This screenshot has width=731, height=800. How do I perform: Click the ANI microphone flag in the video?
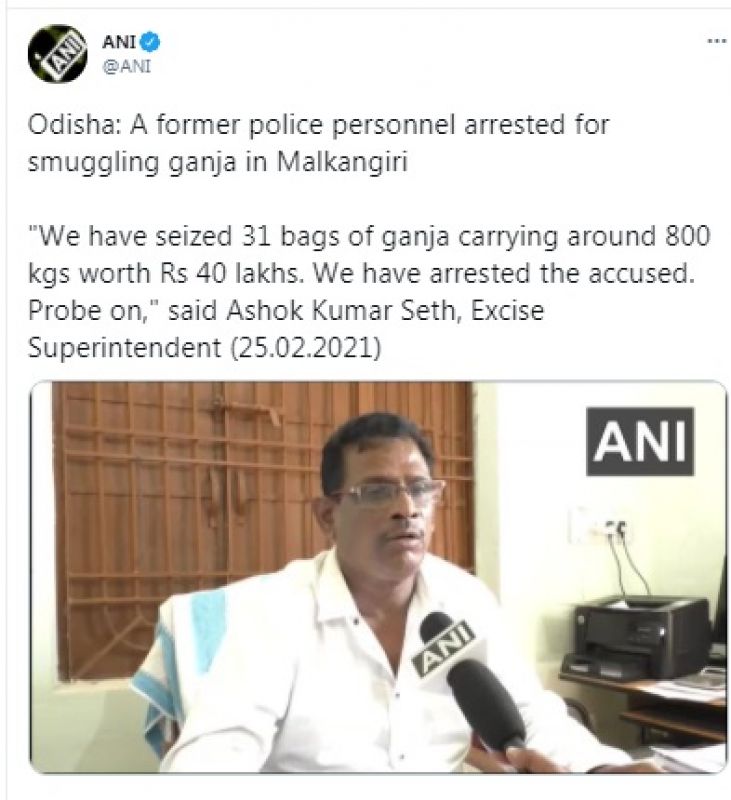(444, 649)
